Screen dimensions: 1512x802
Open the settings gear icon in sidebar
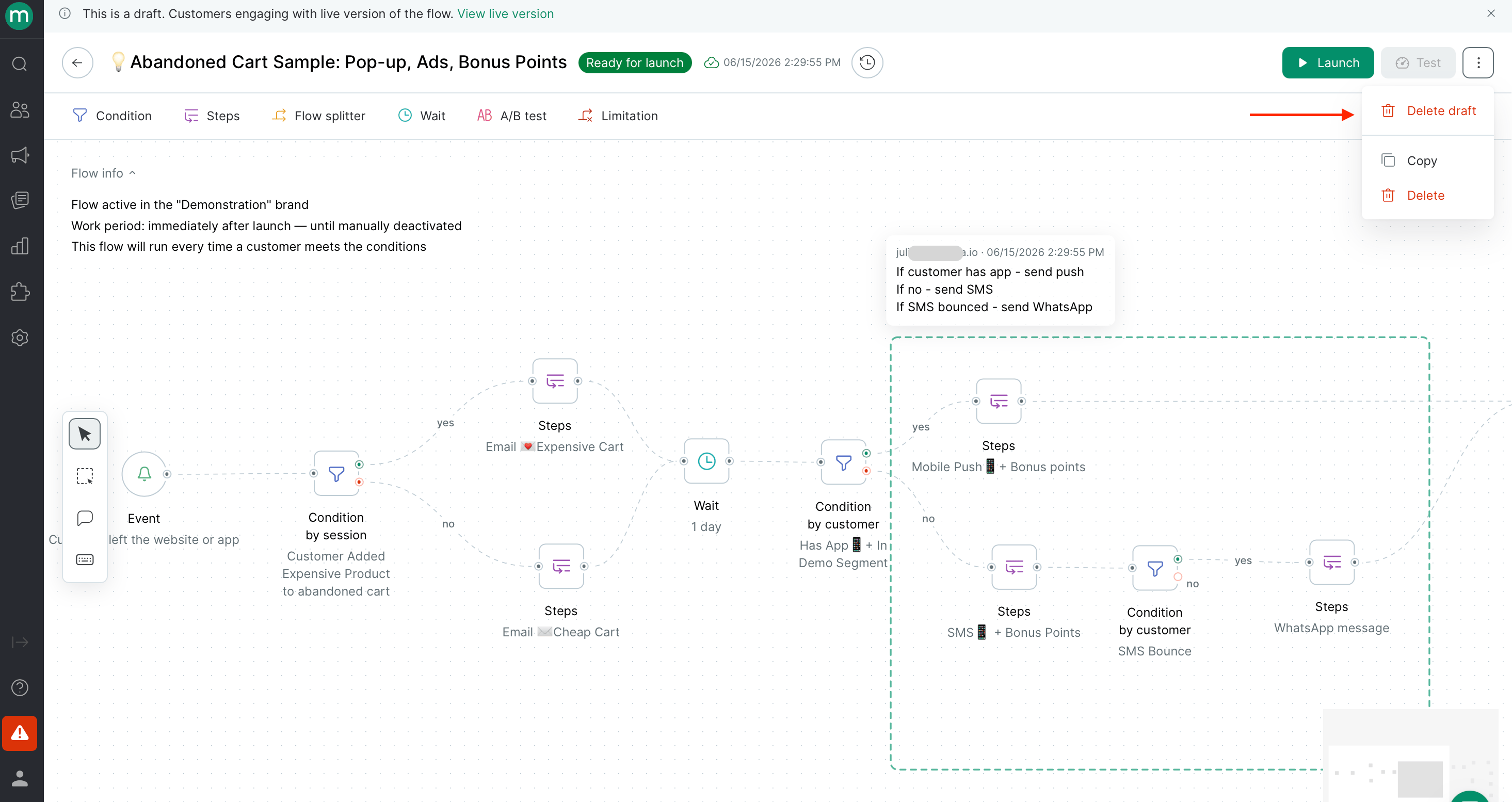tap(20, 338)
